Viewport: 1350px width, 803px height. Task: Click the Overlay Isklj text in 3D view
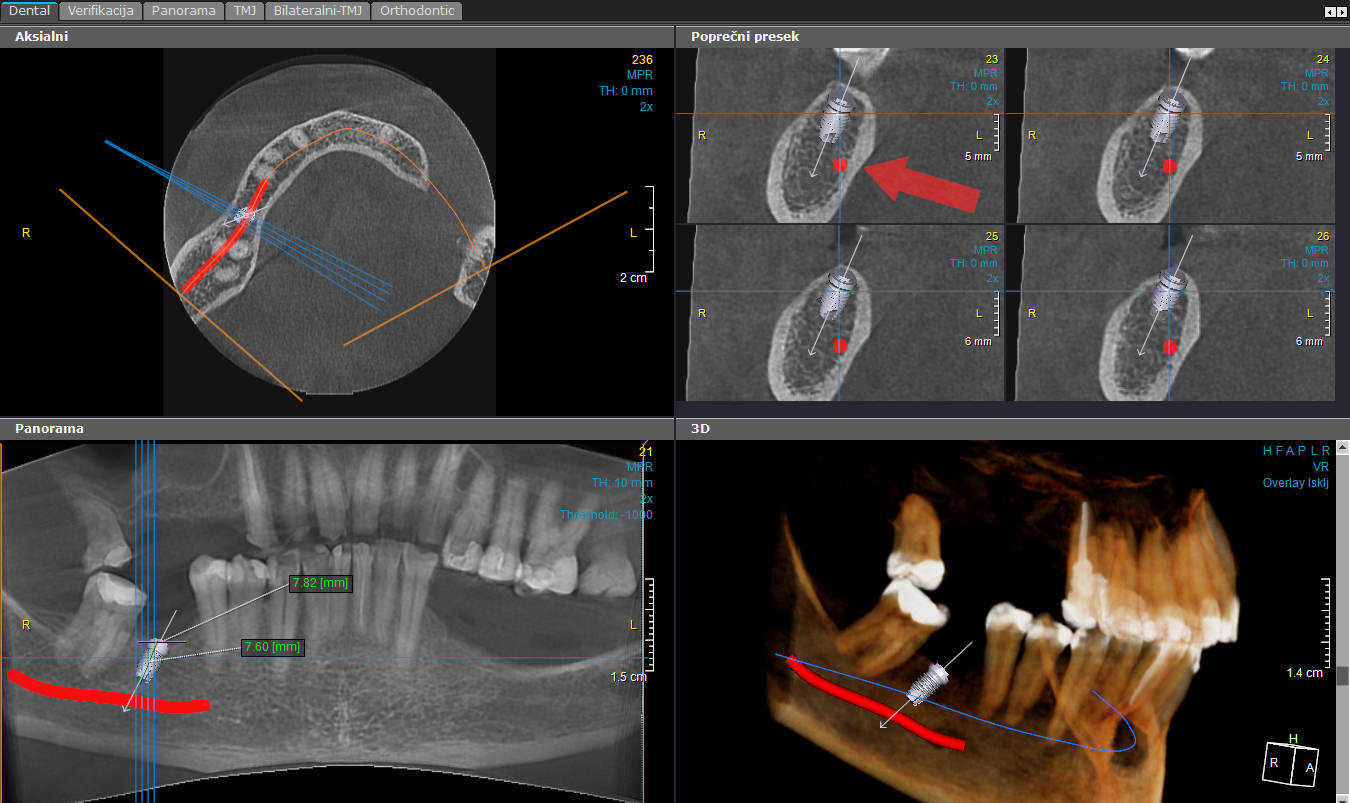click(x=1296, y=483)
